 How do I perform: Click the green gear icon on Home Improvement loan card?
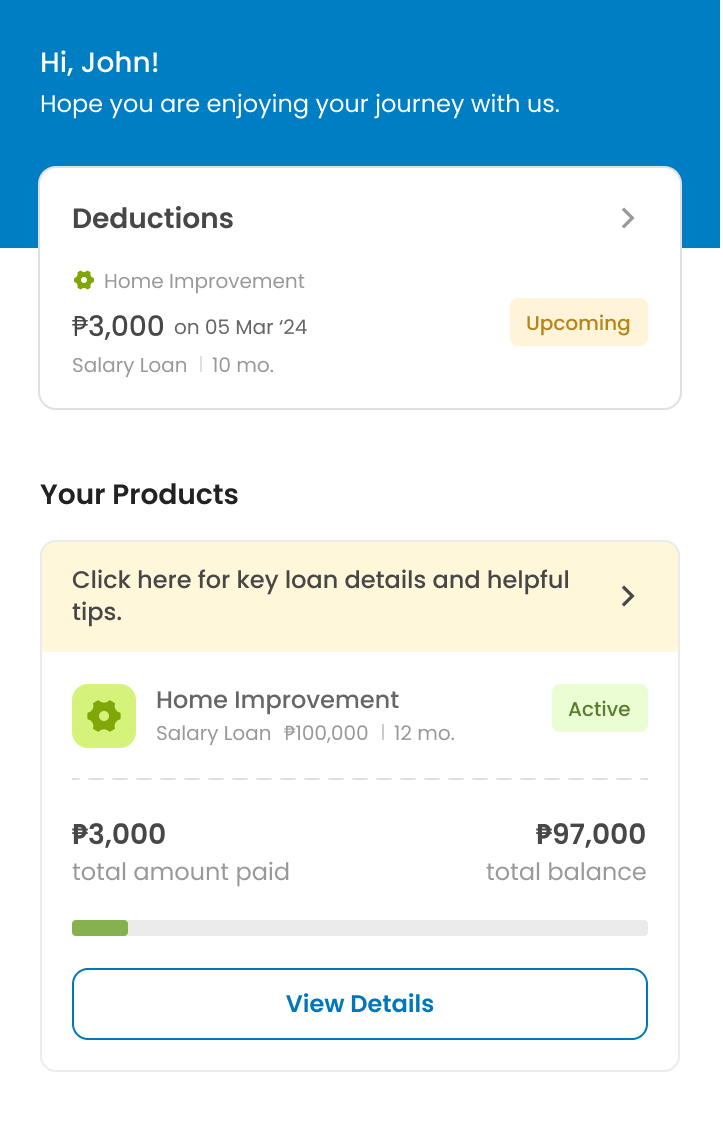click(104, 715)
